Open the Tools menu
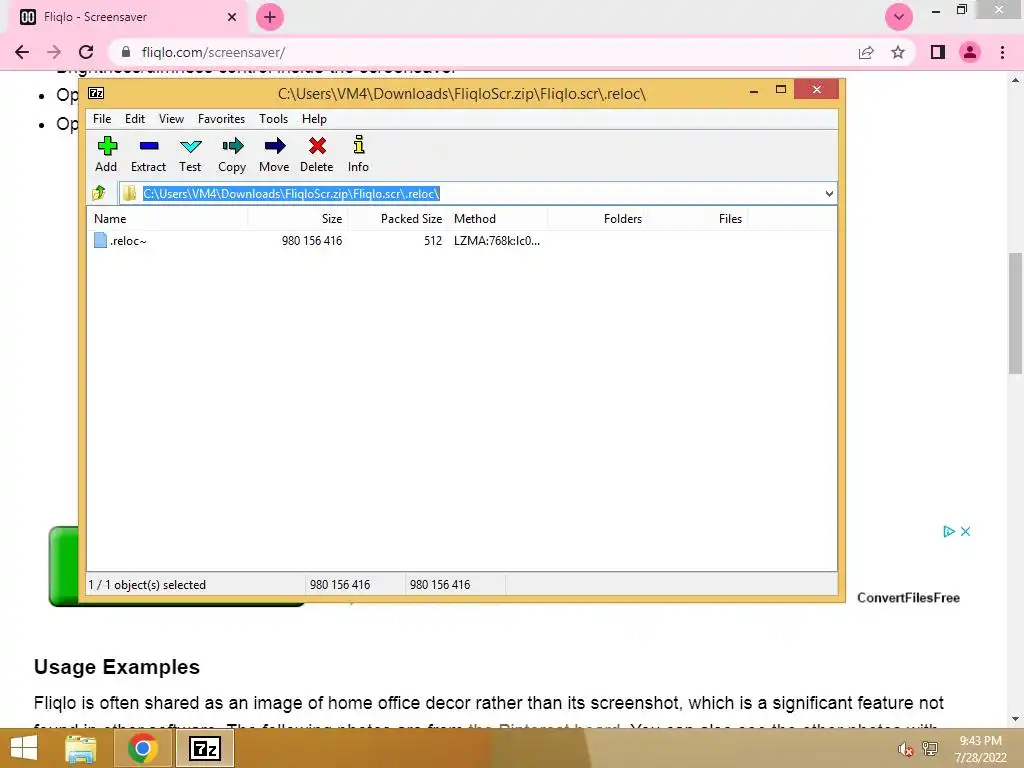This screenshot has width=1024, height=768. 273,119
